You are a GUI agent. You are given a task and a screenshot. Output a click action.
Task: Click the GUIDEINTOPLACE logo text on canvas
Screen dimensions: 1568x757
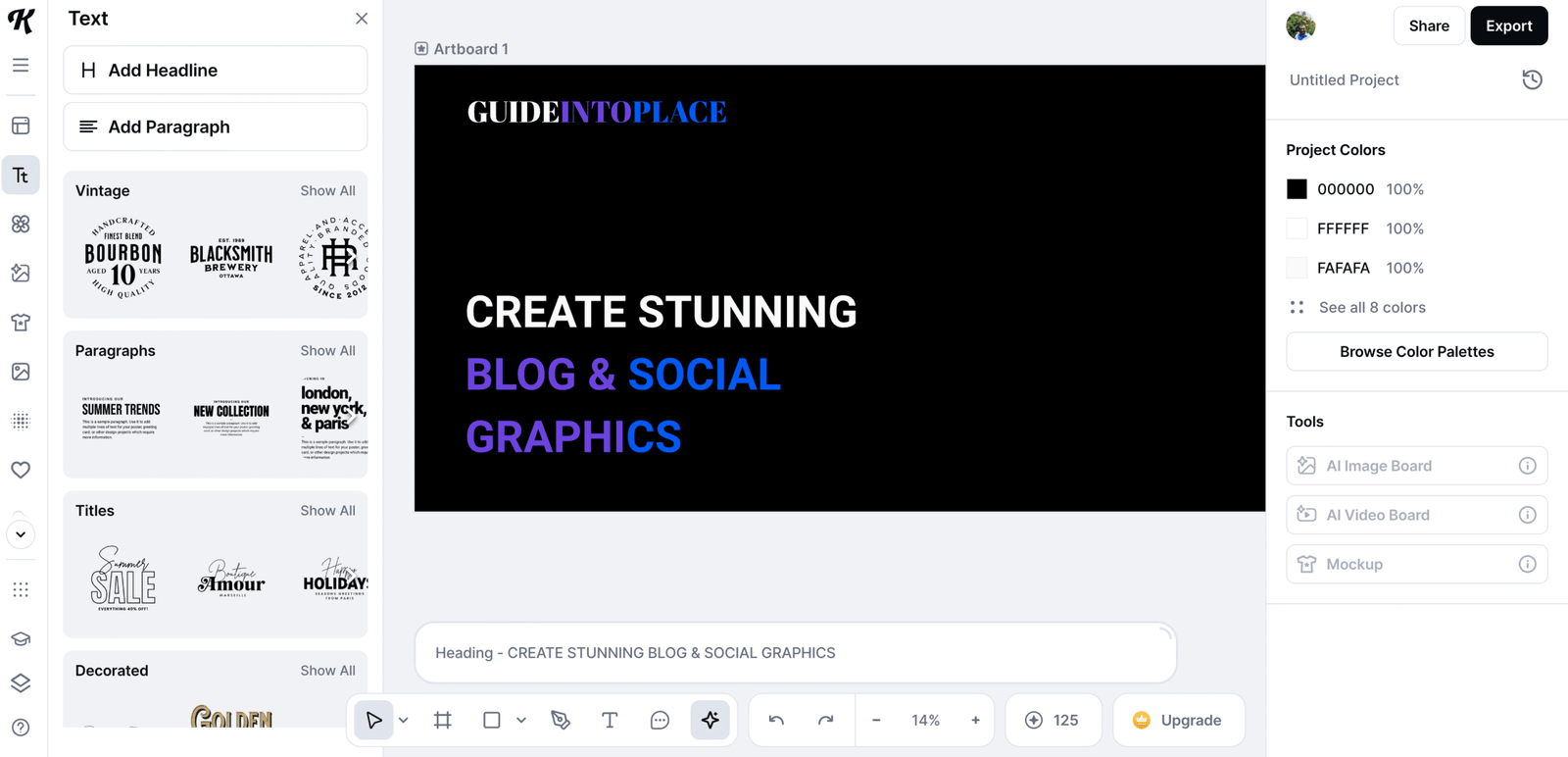(597, 112)
